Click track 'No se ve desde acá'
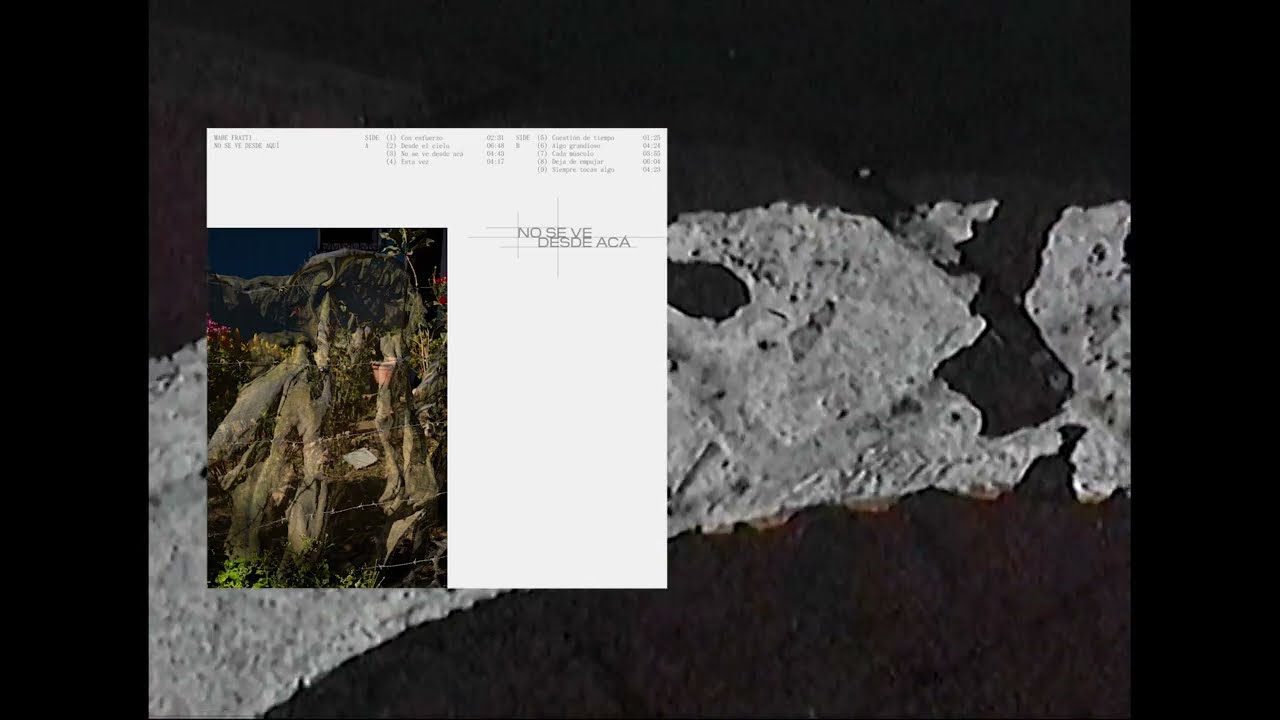Image resolution: width=1280 pixels, height=720 pixels. point(432,154)
